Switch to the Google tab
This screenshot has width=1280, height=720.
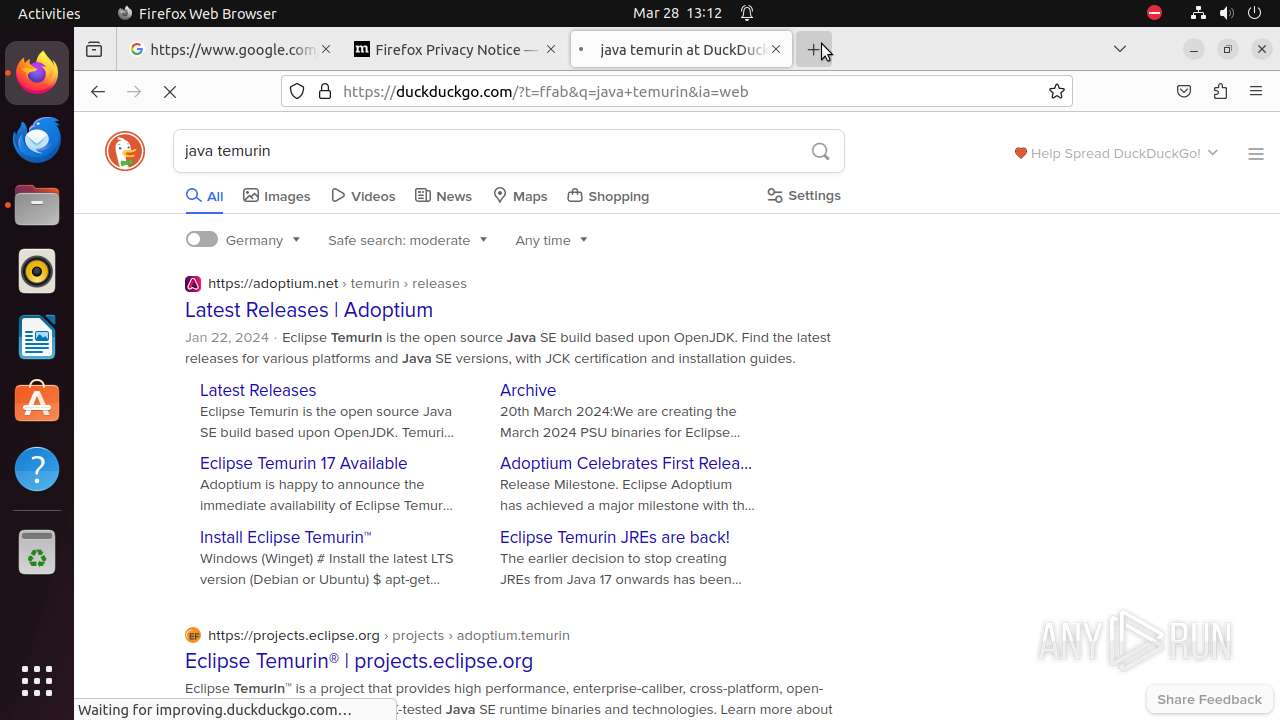pos(232,49)
